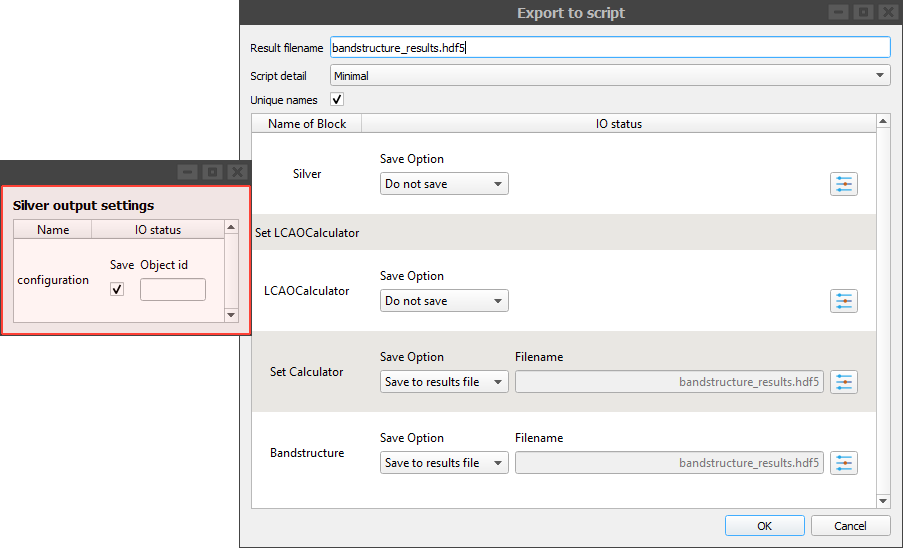The height and width of the screenshot is (548, 903).
Task: Click the Result filename input field
Action: click(x=610, y=48)
